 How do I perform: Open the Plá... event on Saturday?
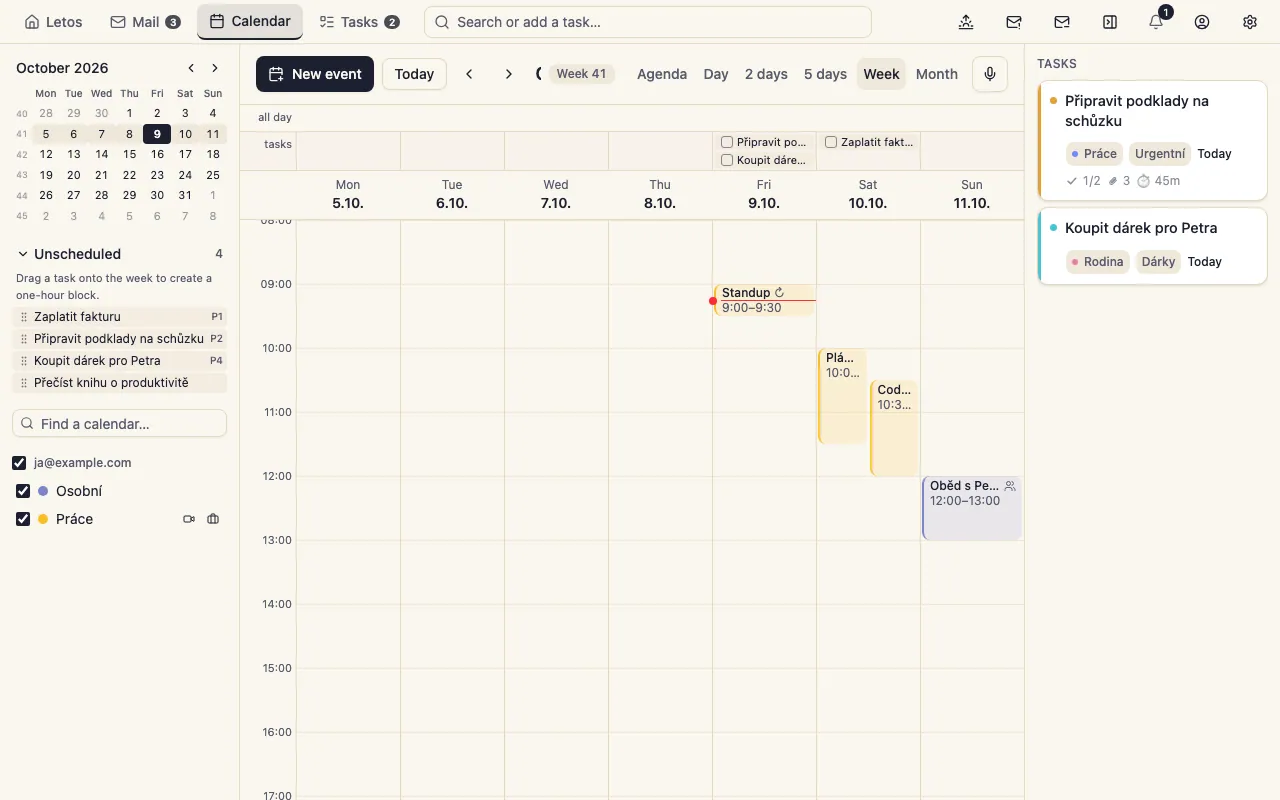pos(842,396)
